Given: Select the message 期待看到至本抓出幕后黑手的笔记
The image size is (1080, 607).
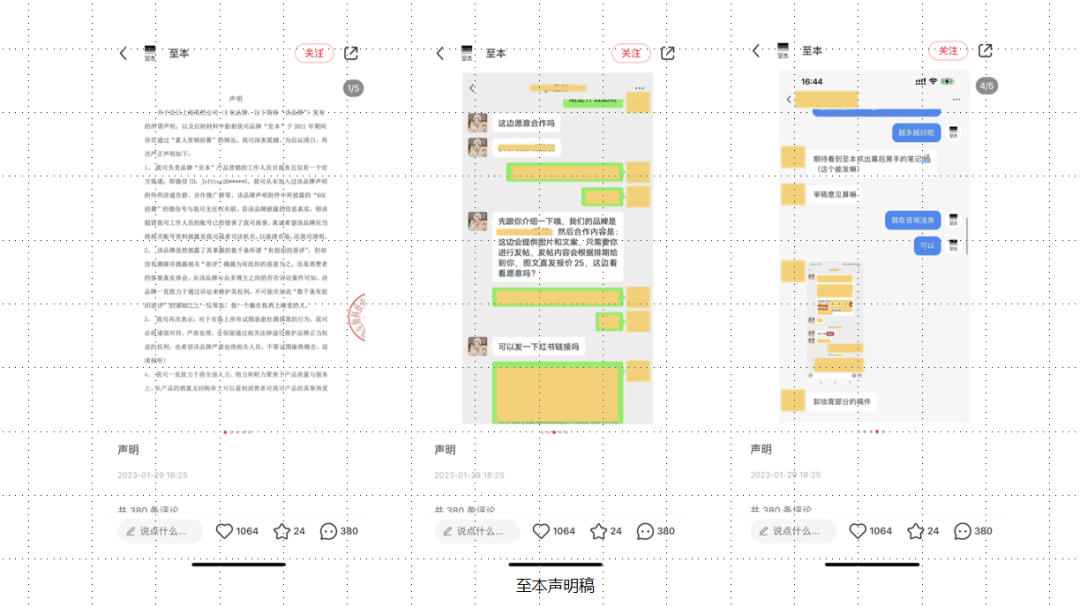Looking at the screenshot, I should pyautogui.click(x=871, y=163).
